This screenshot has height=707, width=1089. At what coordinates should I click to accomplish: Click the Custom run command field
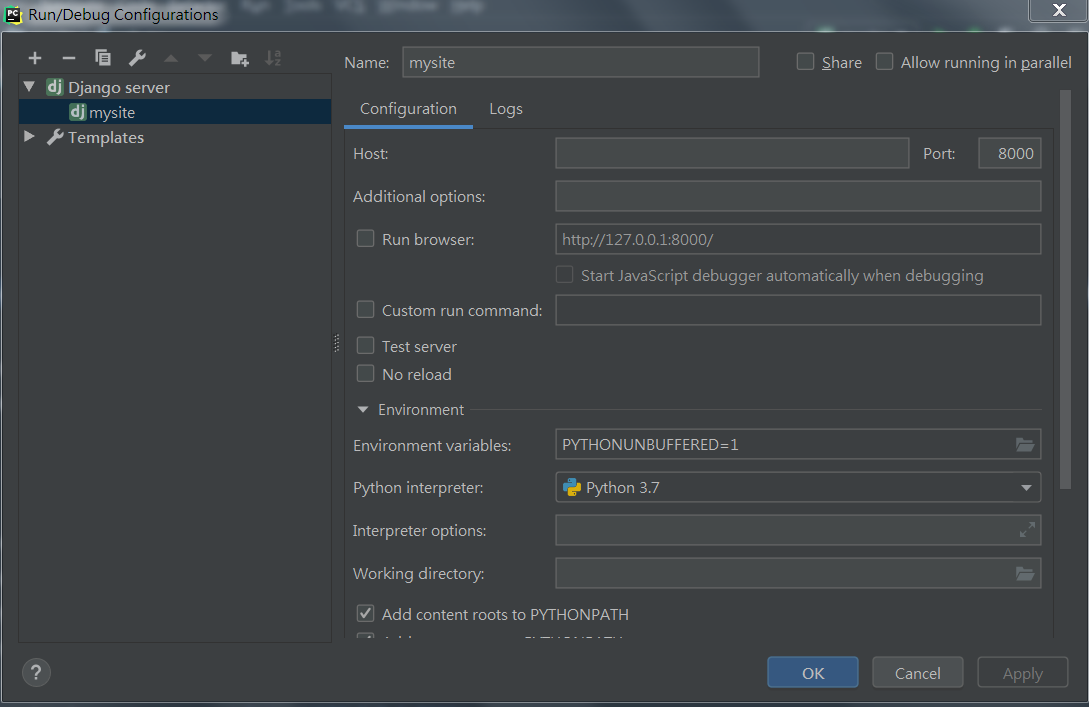coord(798,310)
